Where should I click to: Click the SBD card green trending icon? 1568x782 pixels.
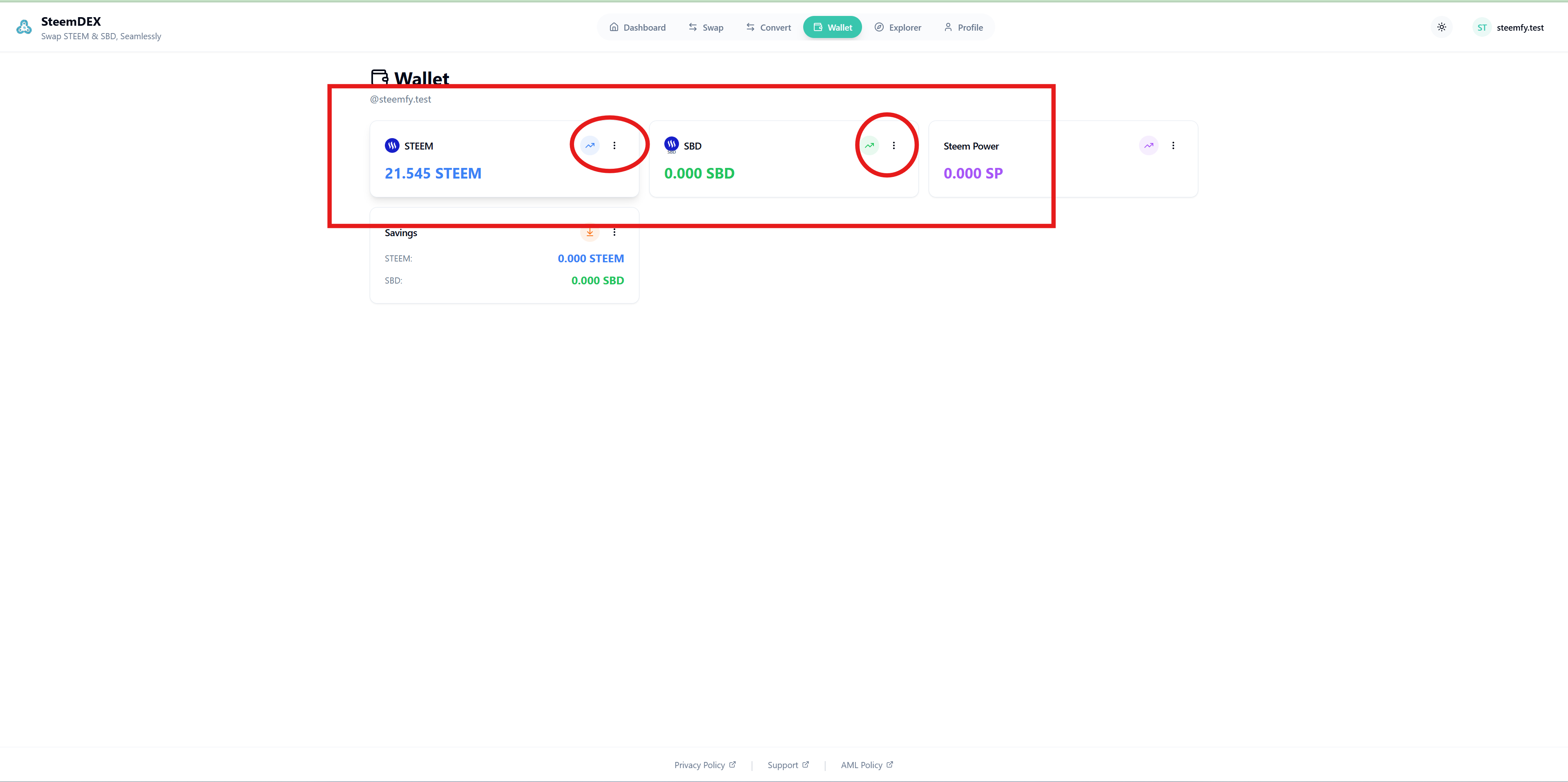869,145
